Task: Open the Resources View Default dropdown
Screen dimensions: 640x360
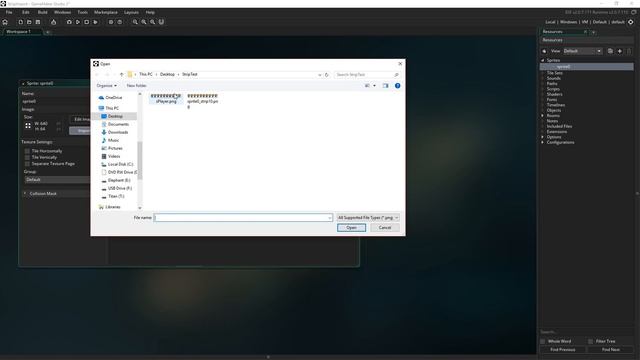Action: point(583,51)
